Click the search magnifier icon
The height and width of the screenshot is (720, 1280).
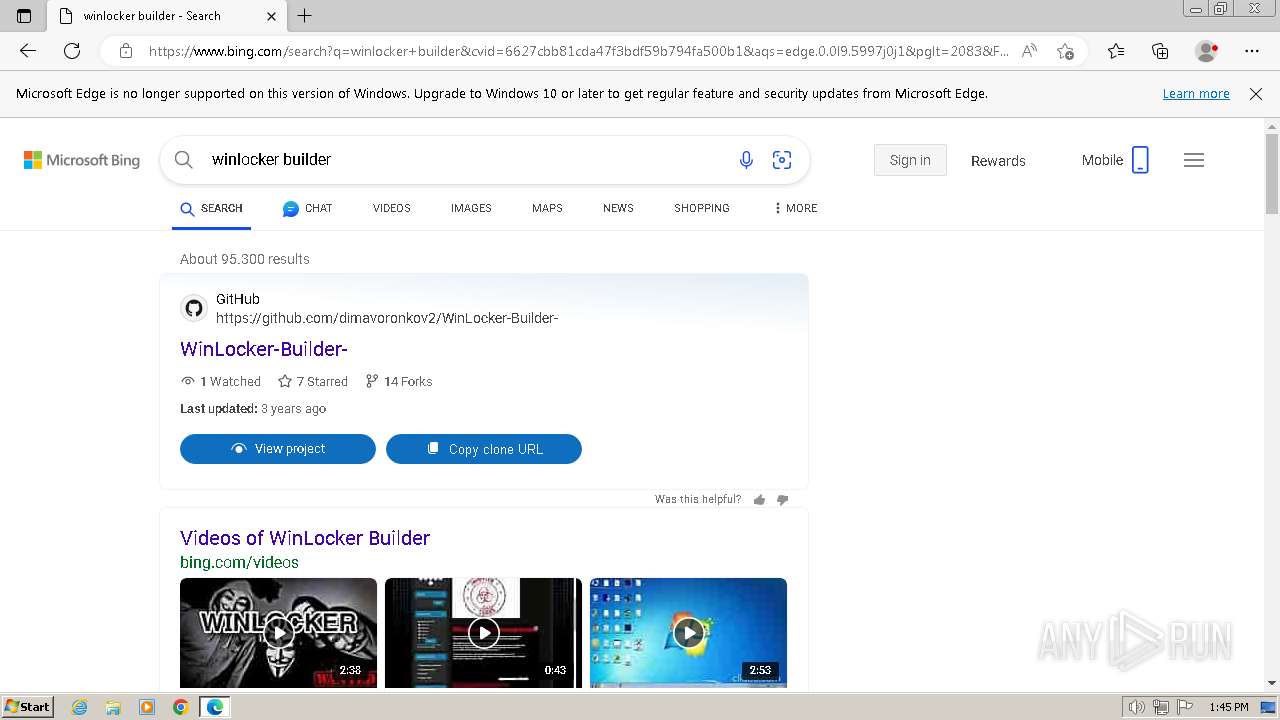[183, 160]
